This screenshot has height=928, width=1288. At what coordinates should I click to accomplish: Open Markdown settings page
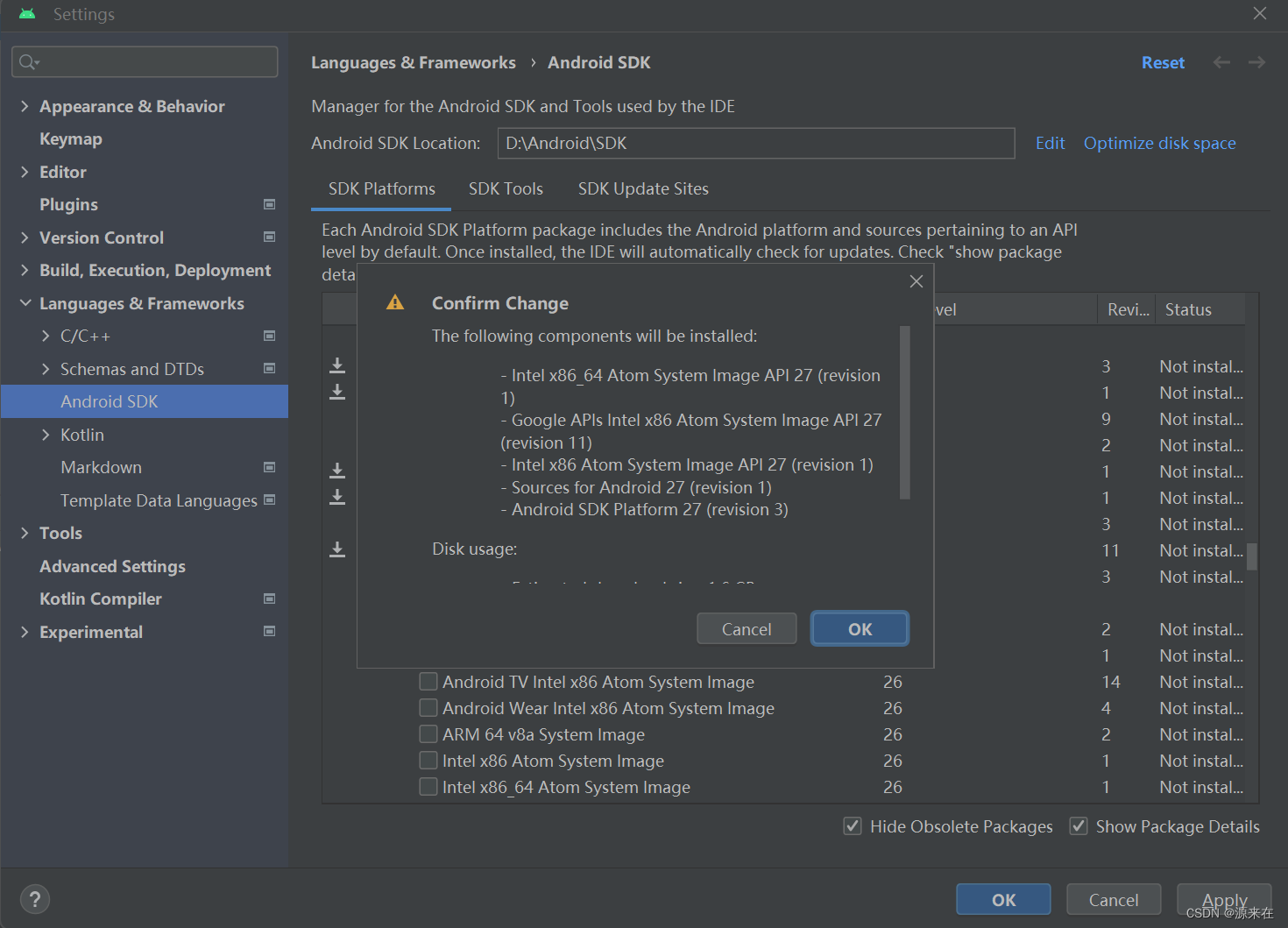click(101, 467)
